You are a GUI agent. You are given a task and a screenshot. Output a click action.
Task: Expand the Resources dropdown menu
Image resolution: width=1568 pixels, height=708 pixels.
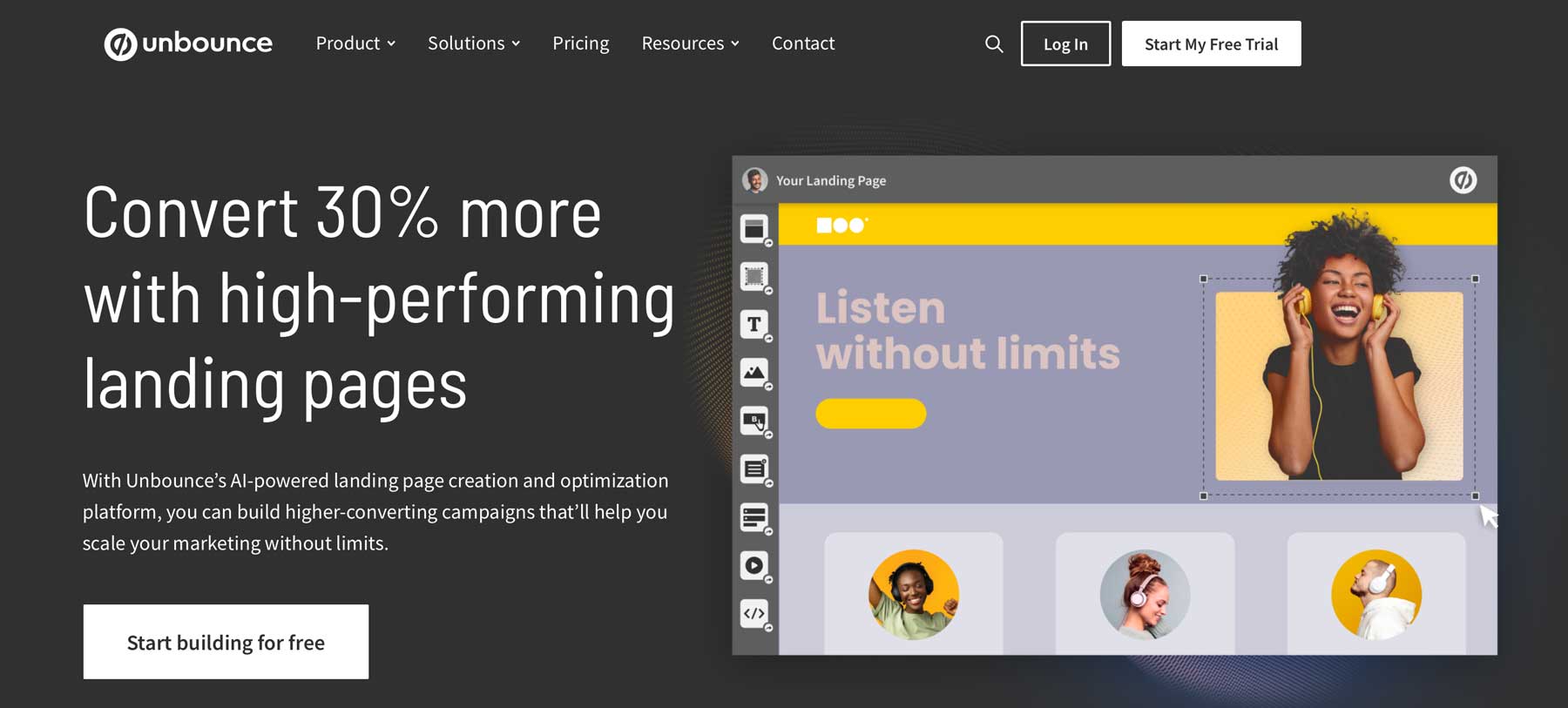click(x=690, y=44)
